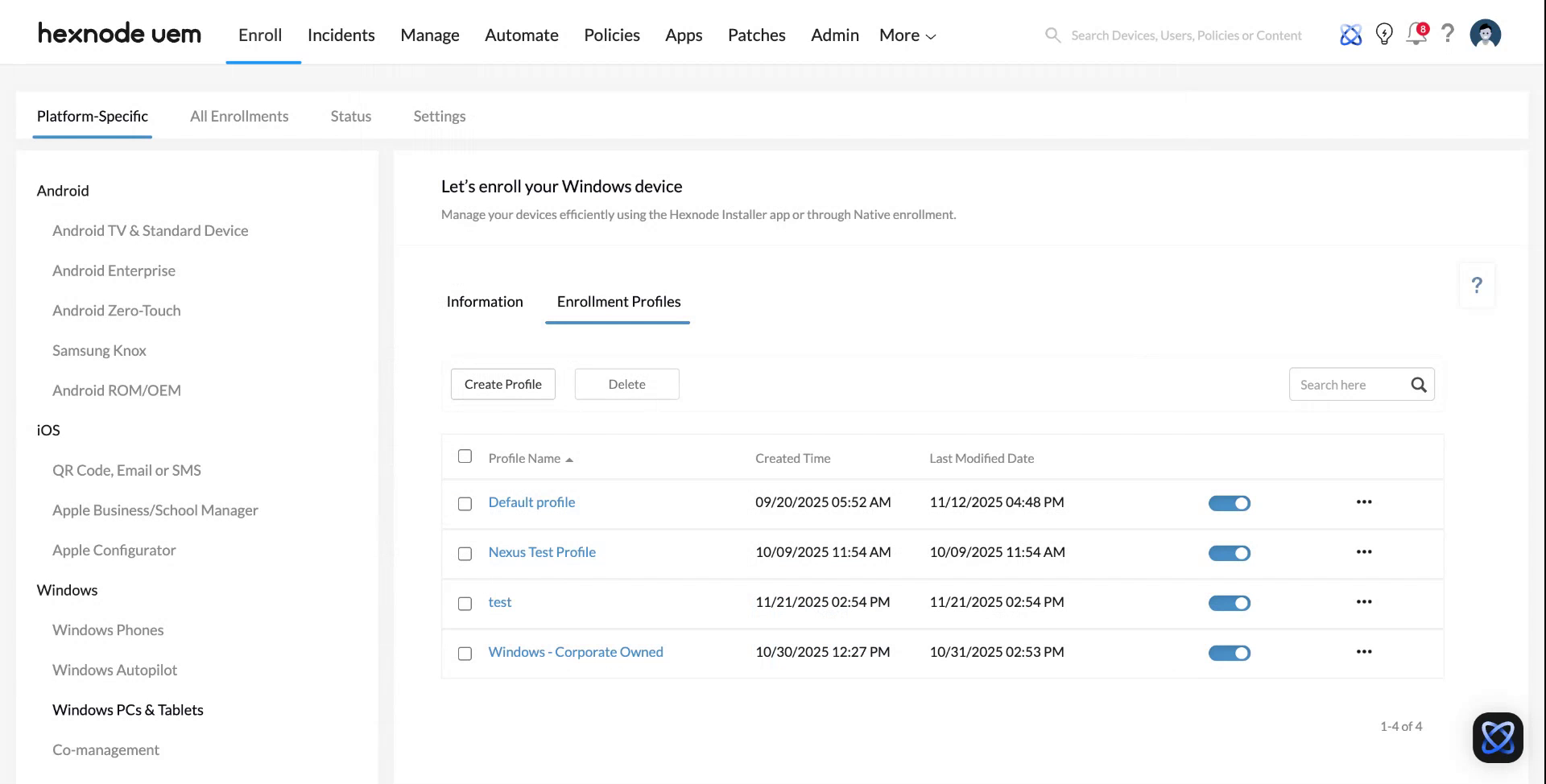This screenshot has height=784, width=1546.
Task: Open the Information tab
Action: click(x=485, y=301)
